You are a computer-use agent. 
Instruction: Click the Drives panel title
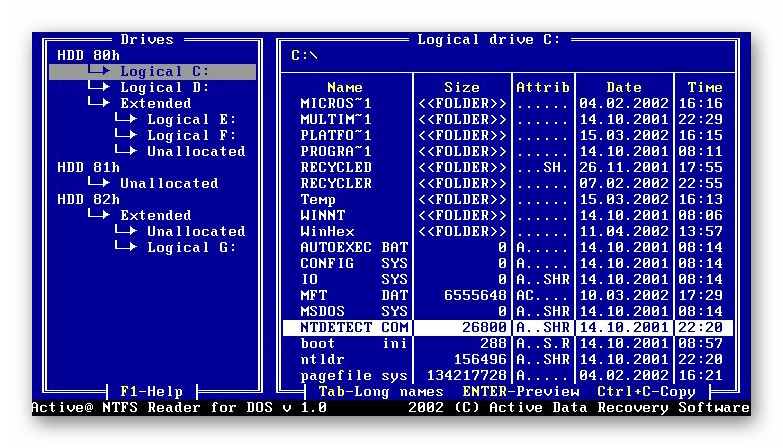[147, 39]
